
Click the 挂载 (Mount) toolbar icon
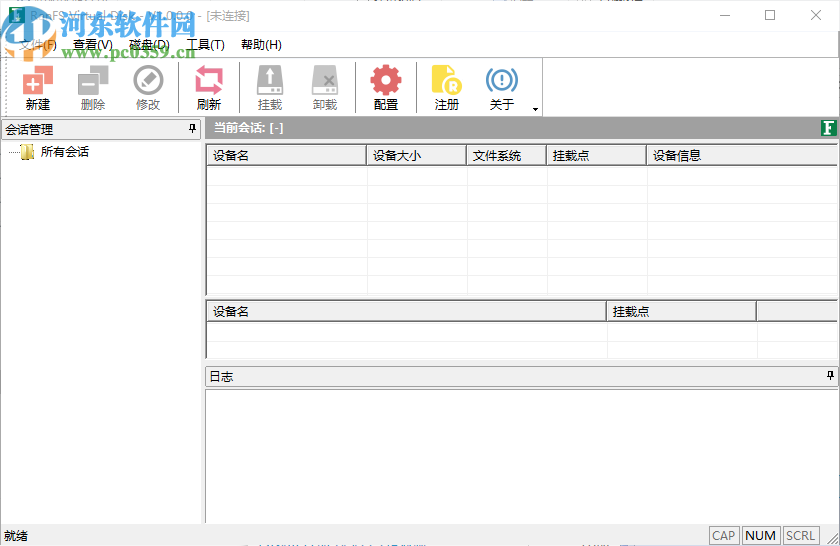(269, 87)
